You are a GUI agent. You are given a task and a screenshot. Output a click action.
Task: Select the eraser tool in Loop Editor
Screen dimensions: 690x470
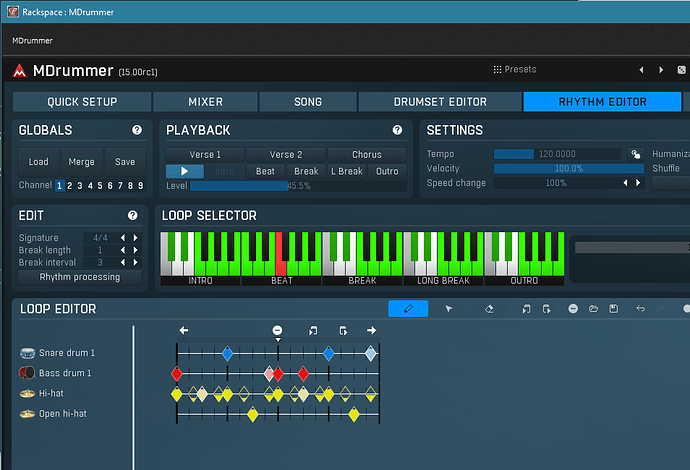489,309
